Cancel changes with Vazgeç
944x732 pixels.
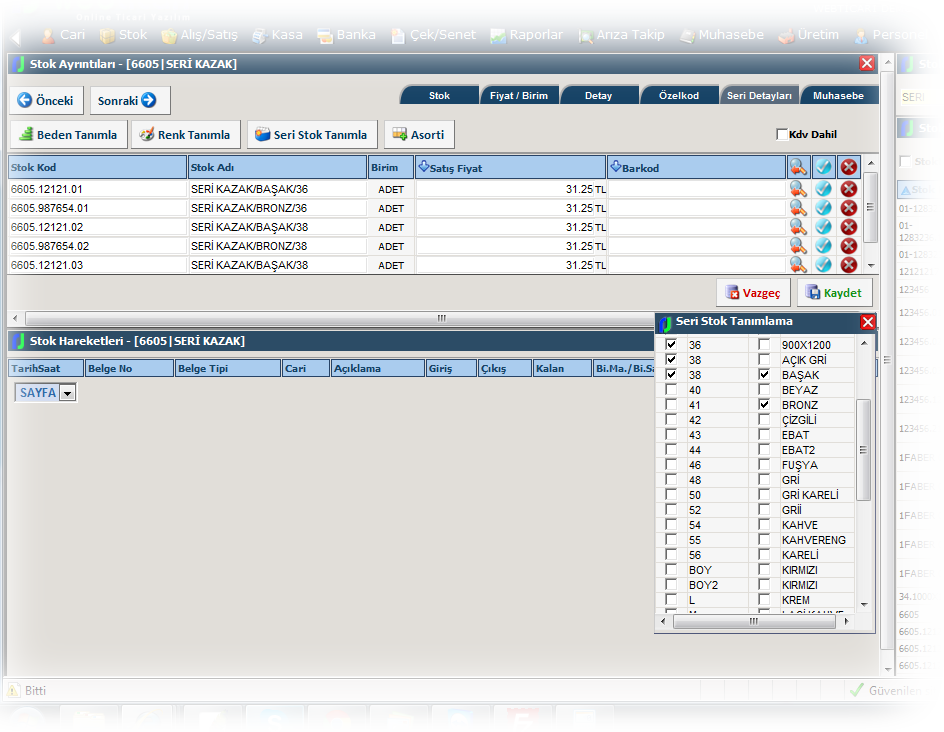coord(753,293)
